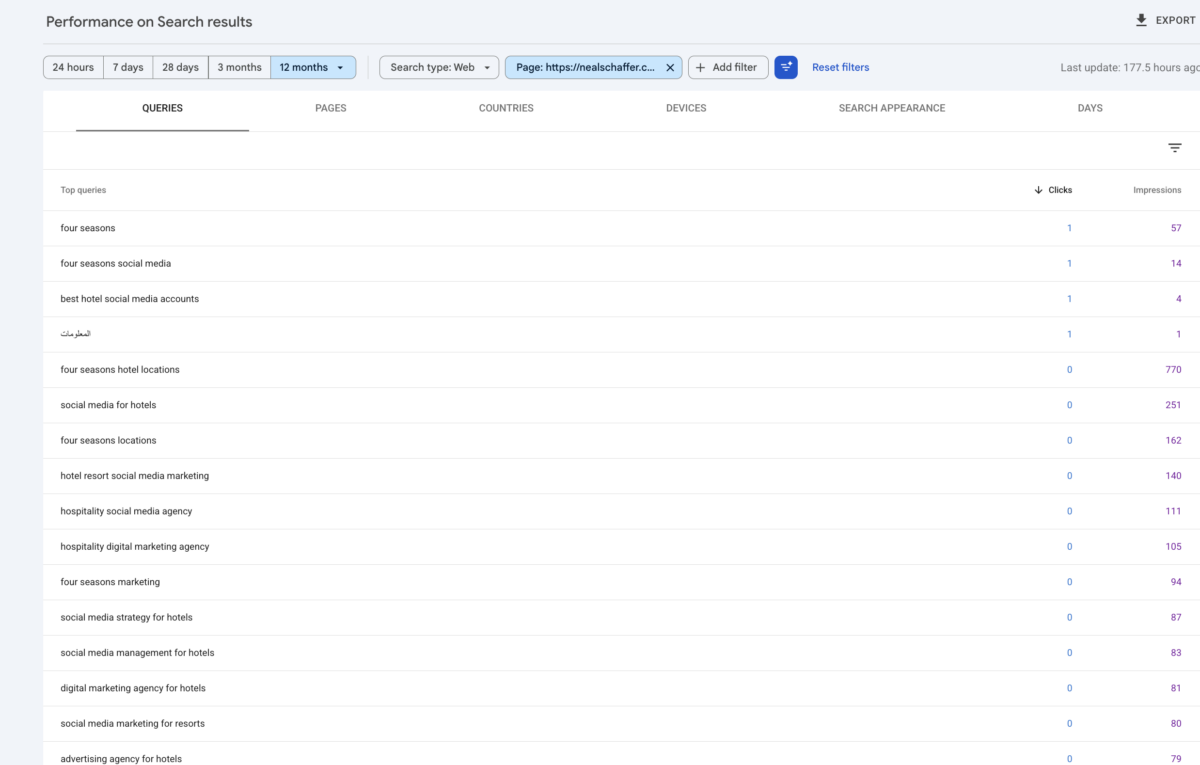Click the 'Last update: 177.5 hours ago' text
Image resolution: width=1200 pixels, height=765 pixels.
click(1130, 68)
